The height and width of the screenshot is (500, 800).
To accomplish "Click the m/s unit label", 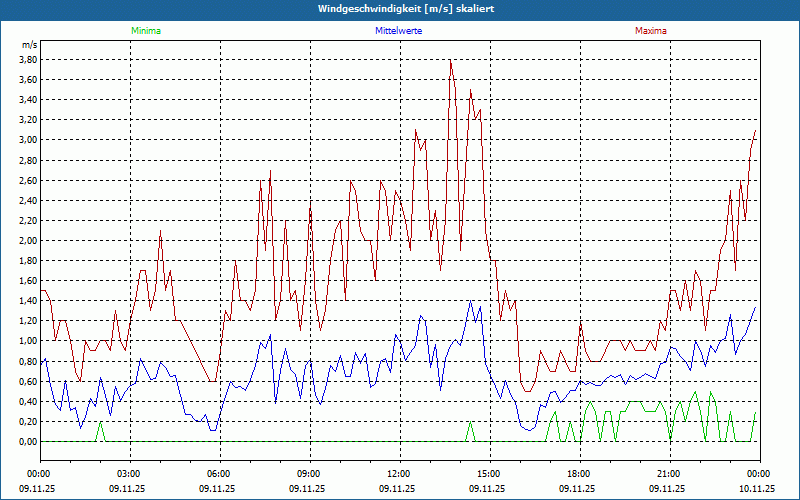I will [x=29, y=45].
